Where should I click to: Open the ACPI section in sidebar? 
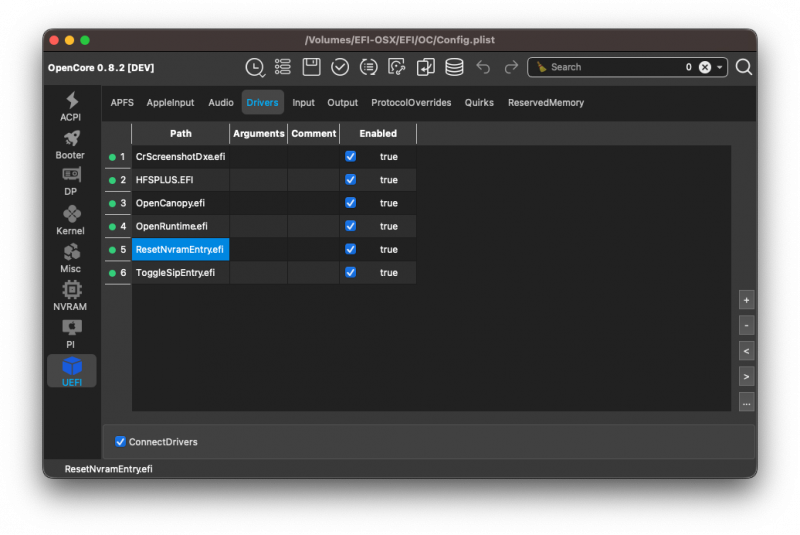click(x=71, y=106)
